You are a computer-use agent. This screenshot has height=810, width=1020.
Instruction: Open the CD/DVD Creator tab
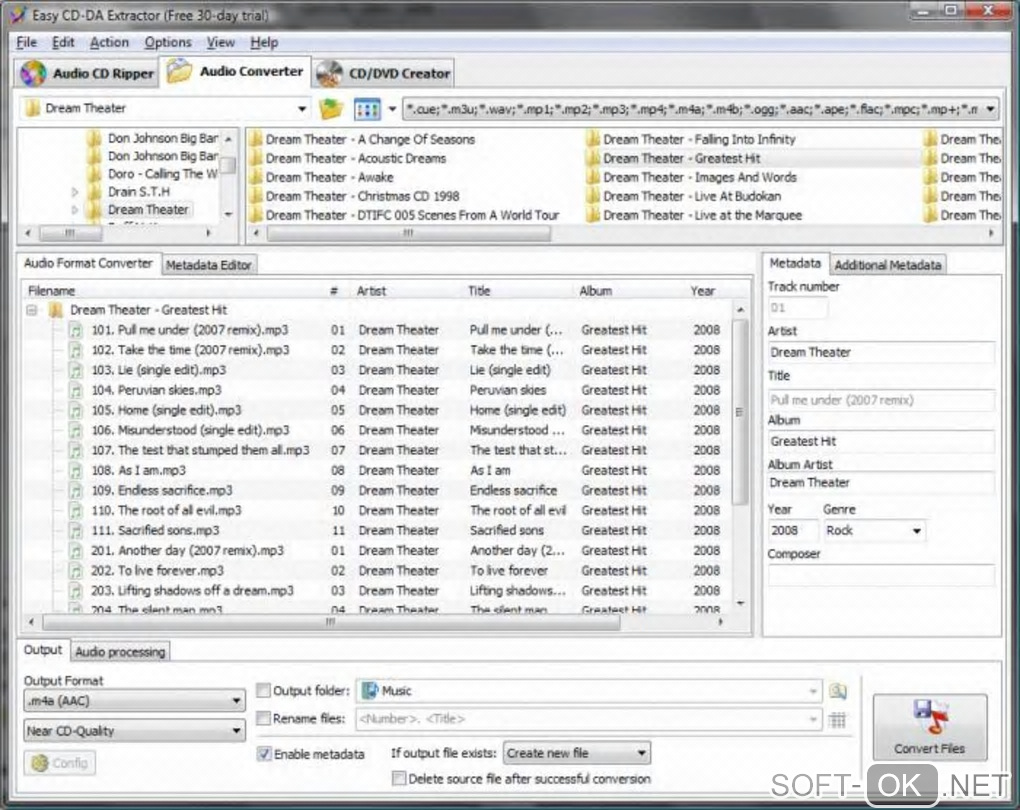(384, 74)
